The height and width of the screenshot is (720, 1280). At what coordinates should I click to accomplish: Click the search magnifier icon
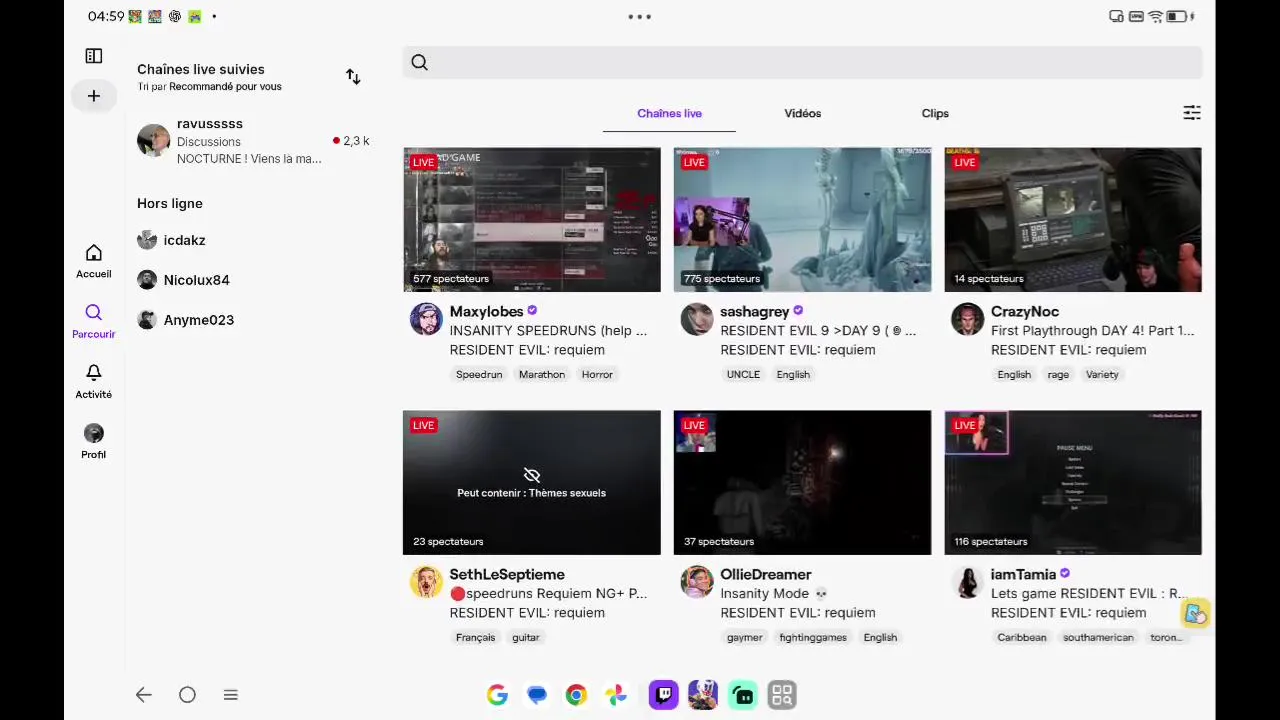click(420, 63)
